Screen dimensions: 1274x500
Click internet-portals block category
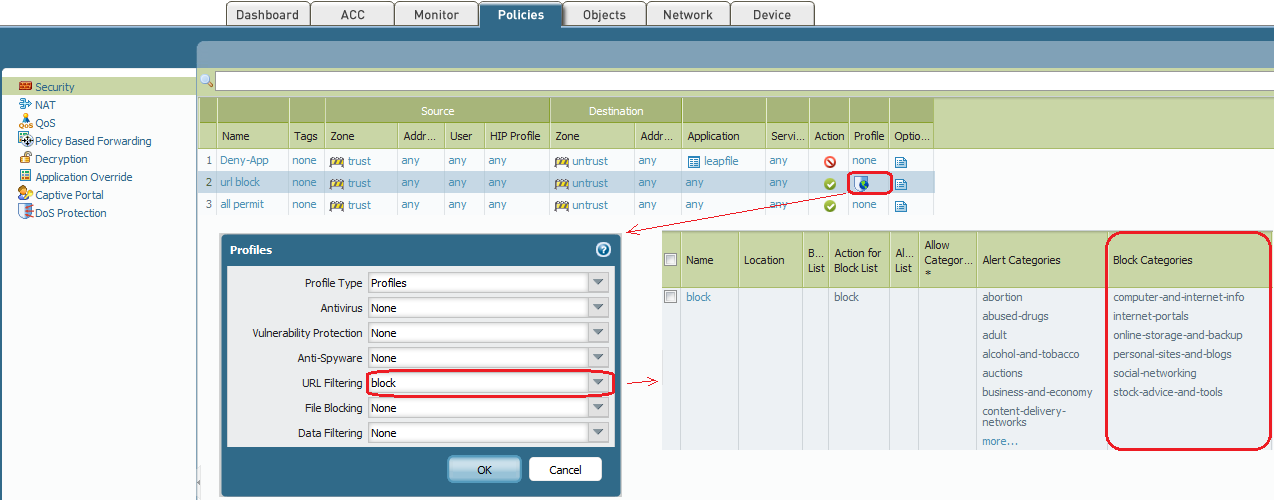click(1151, 316)
